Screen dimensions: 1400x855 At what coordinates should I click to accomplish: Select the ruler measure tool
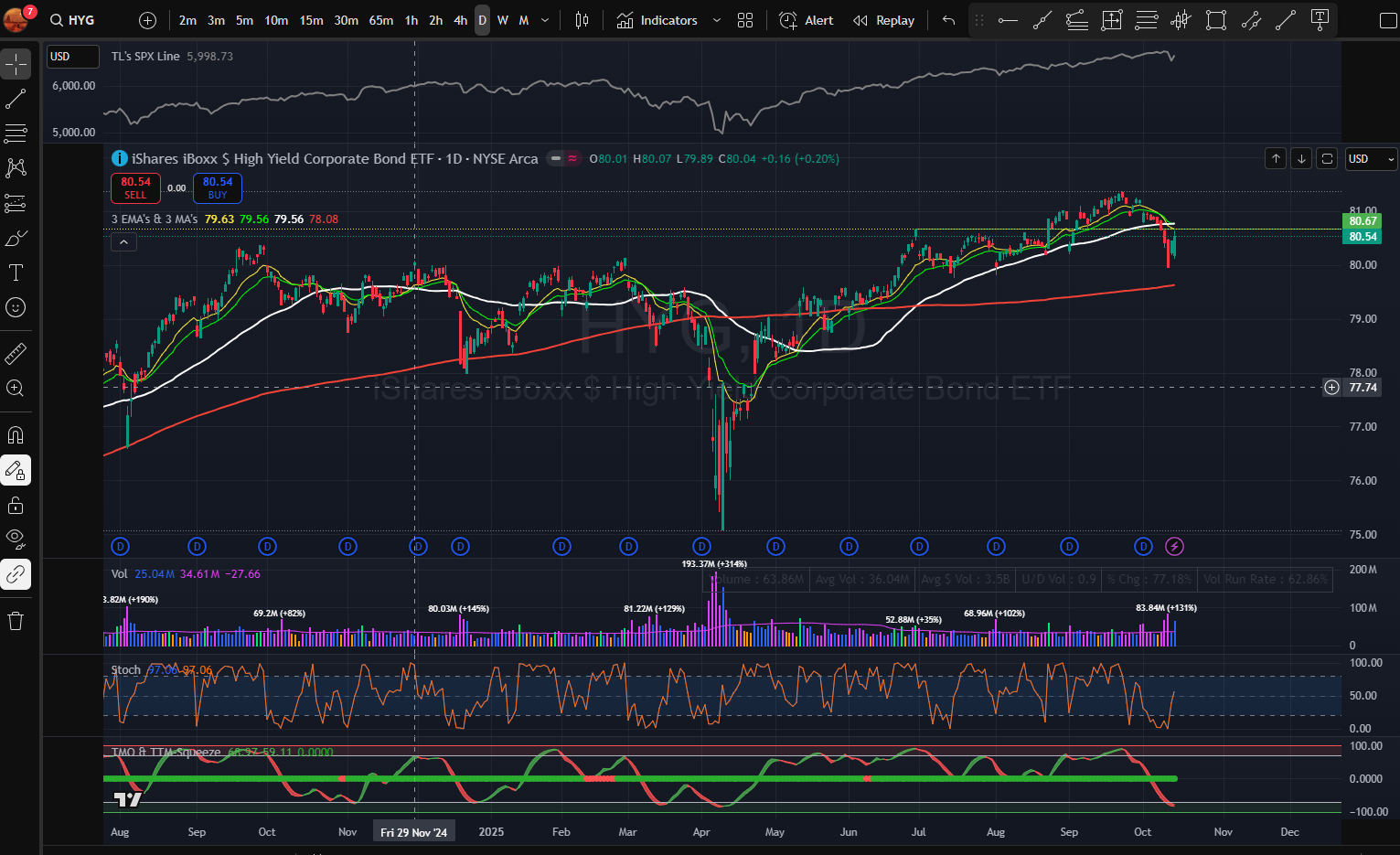(x=16, y=353)
